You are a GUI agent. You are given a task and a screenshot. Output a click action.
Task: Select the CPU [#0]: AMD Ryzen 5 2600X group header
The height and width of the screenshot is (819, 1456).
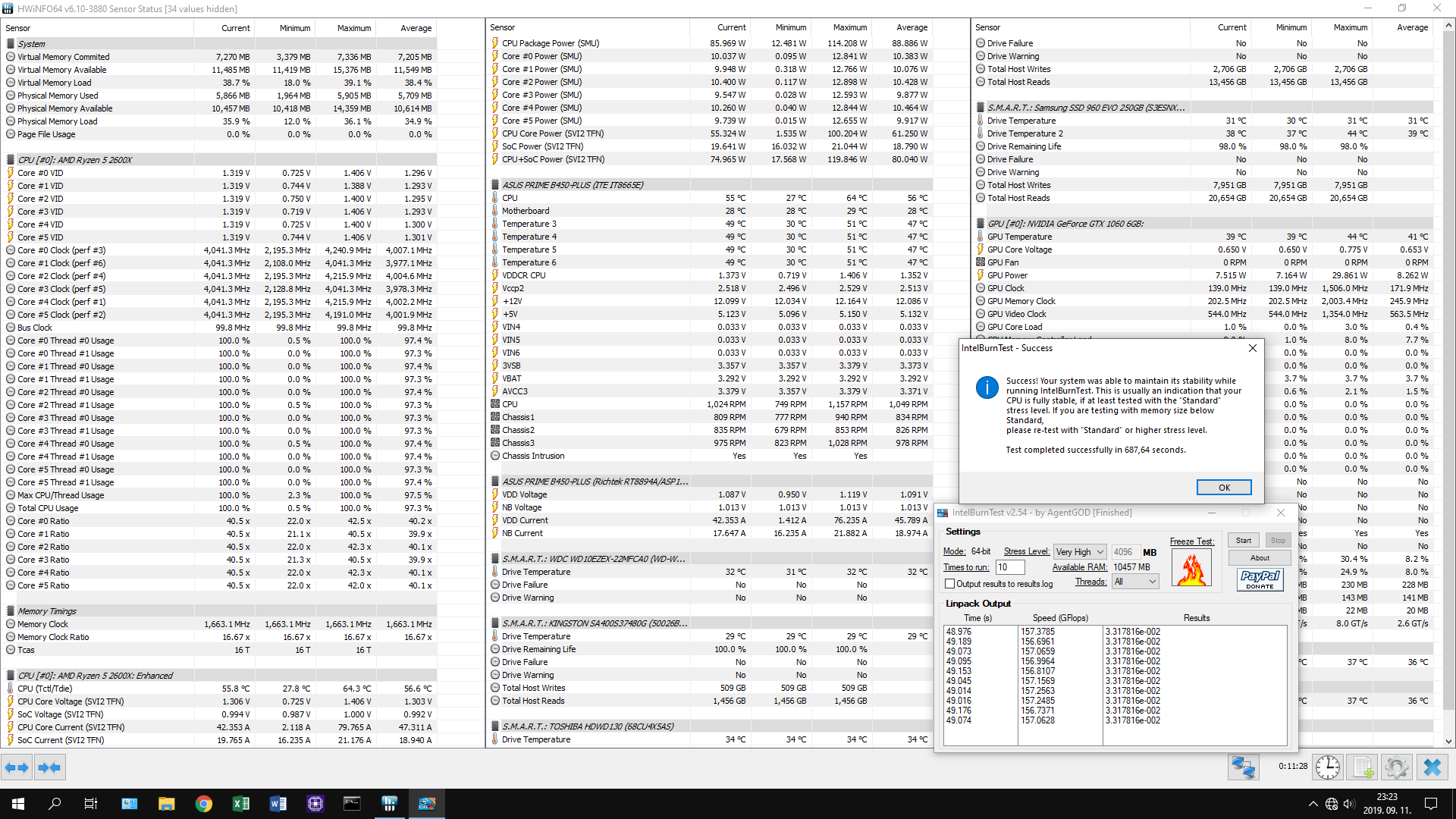(220, 160)
